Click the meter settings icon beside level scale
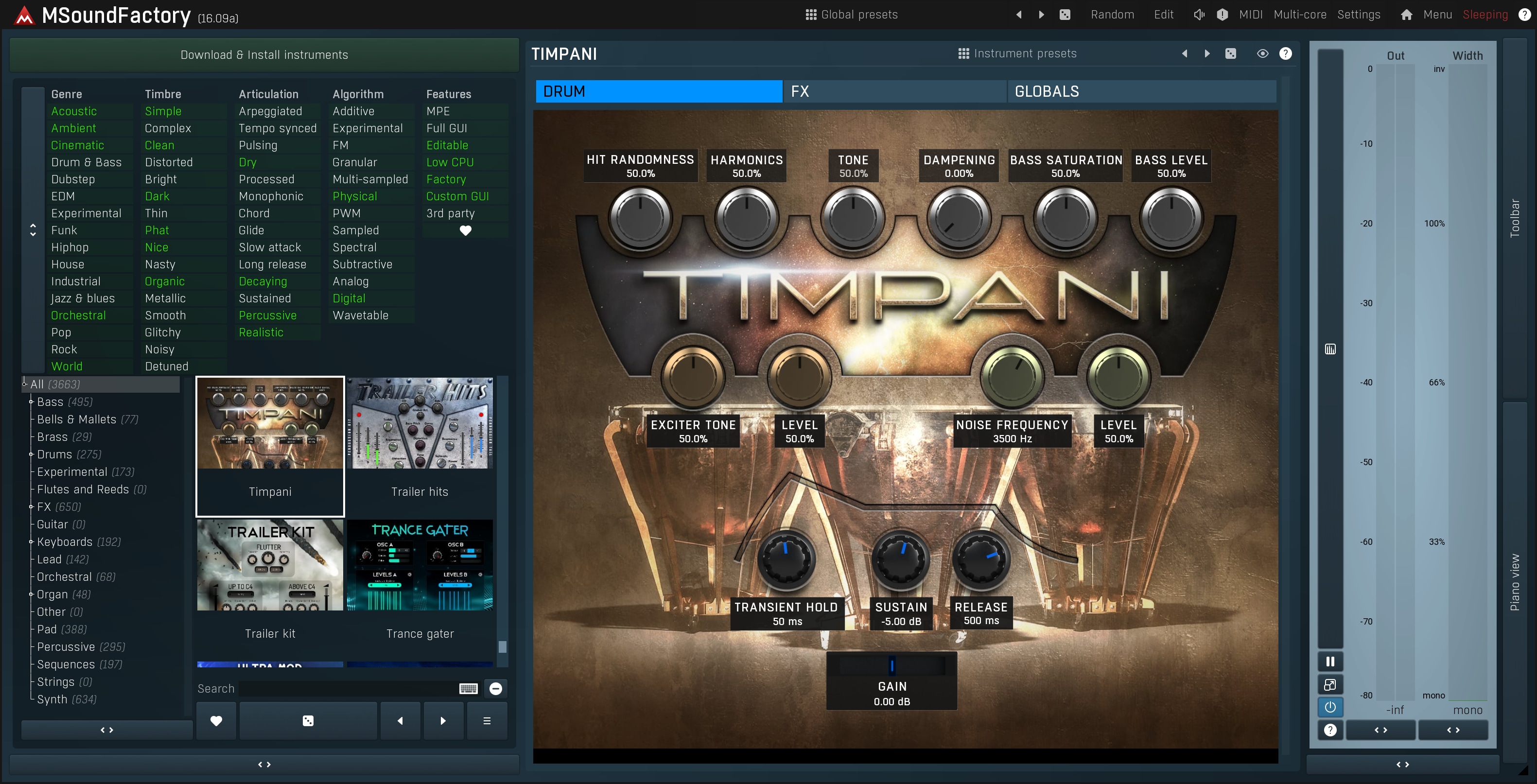 pos(1330,349)
